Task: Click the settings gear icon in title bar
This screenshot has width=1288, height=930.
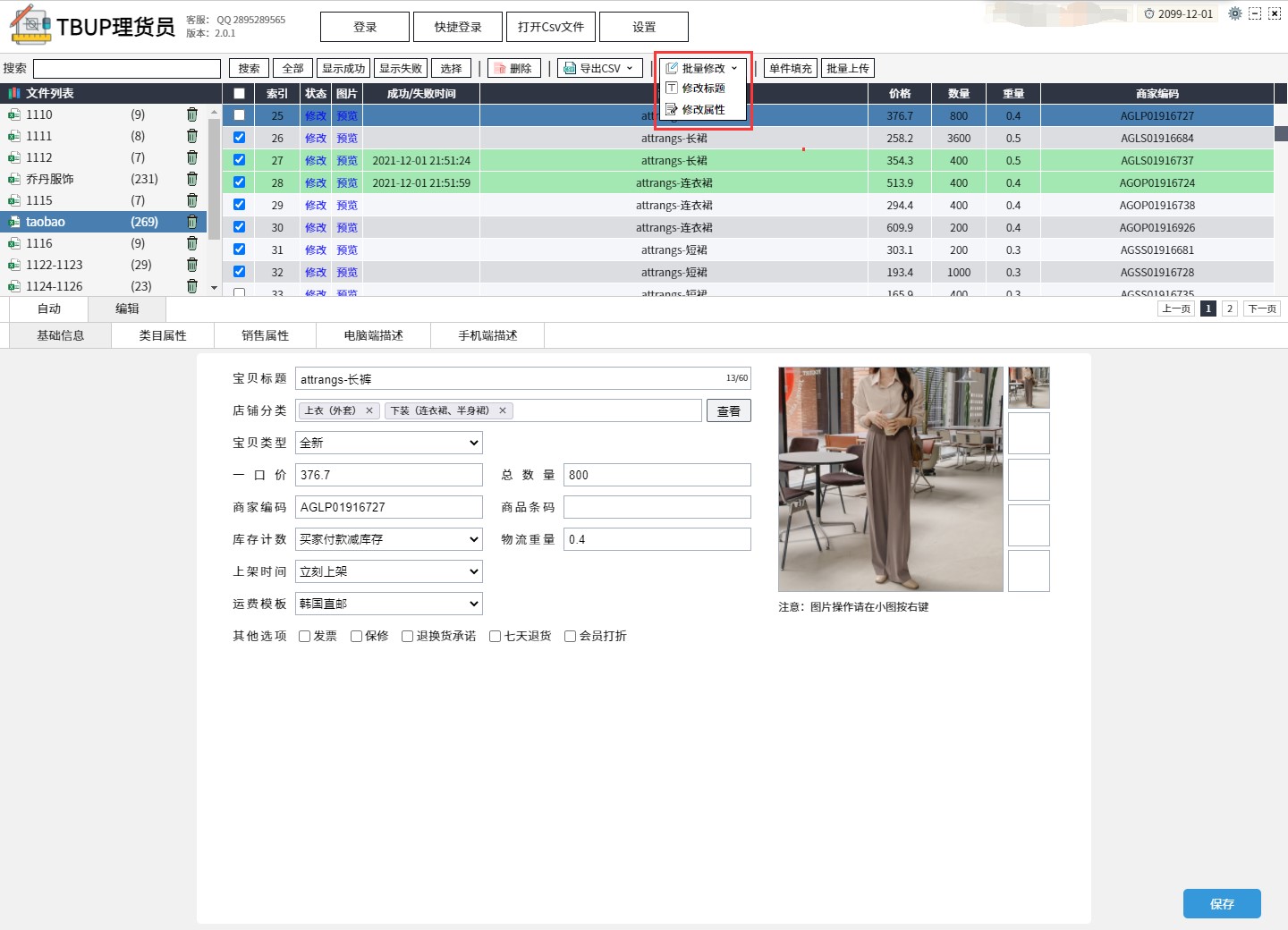Action: pos(1234,13)
